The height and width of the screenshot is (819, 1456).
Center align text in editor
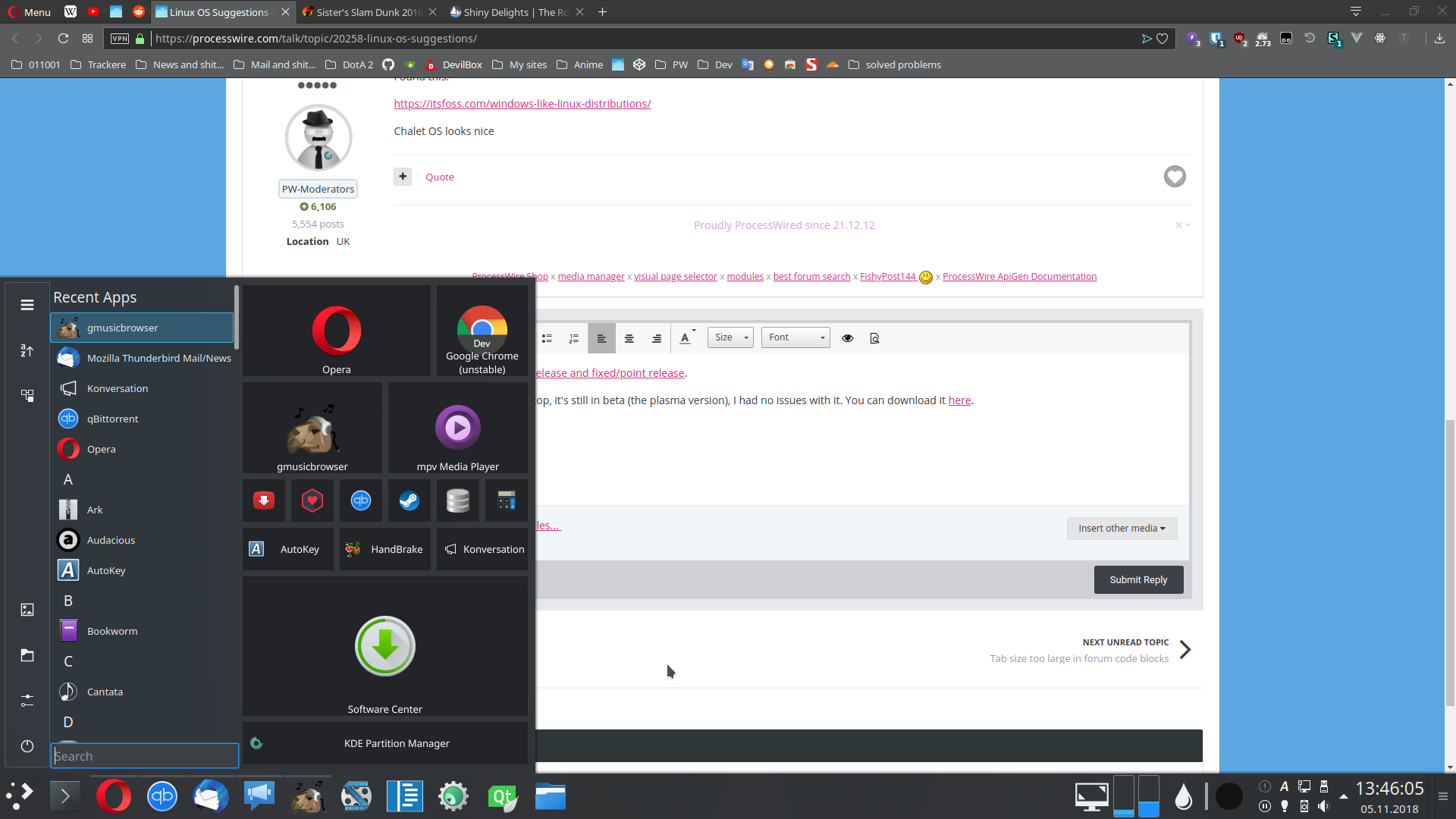pyautogui.click(x=629, y=338)
